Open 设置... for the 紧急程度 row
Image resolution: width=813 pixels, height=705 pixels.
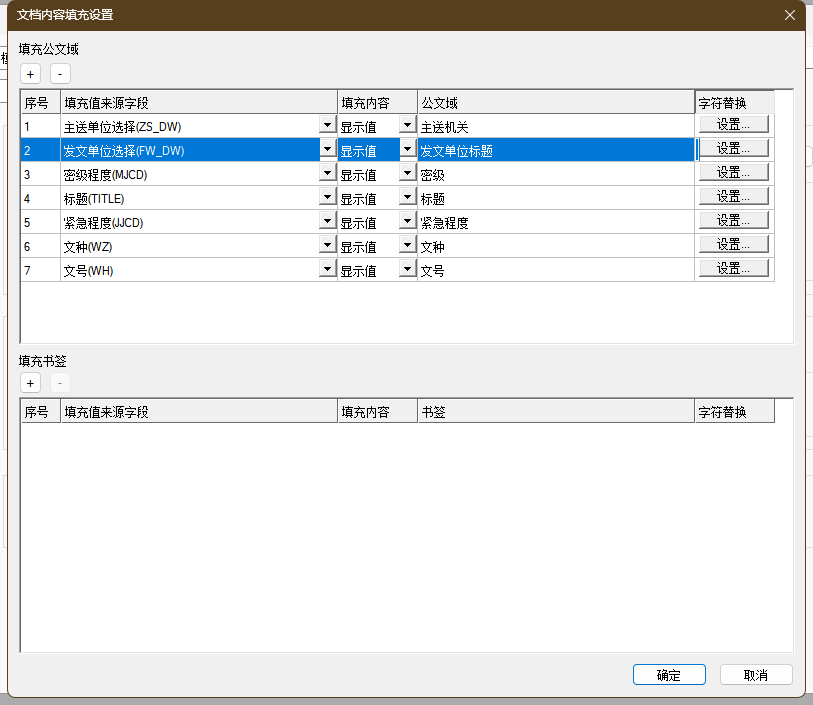pyautogui.click(x=733, y=221)
